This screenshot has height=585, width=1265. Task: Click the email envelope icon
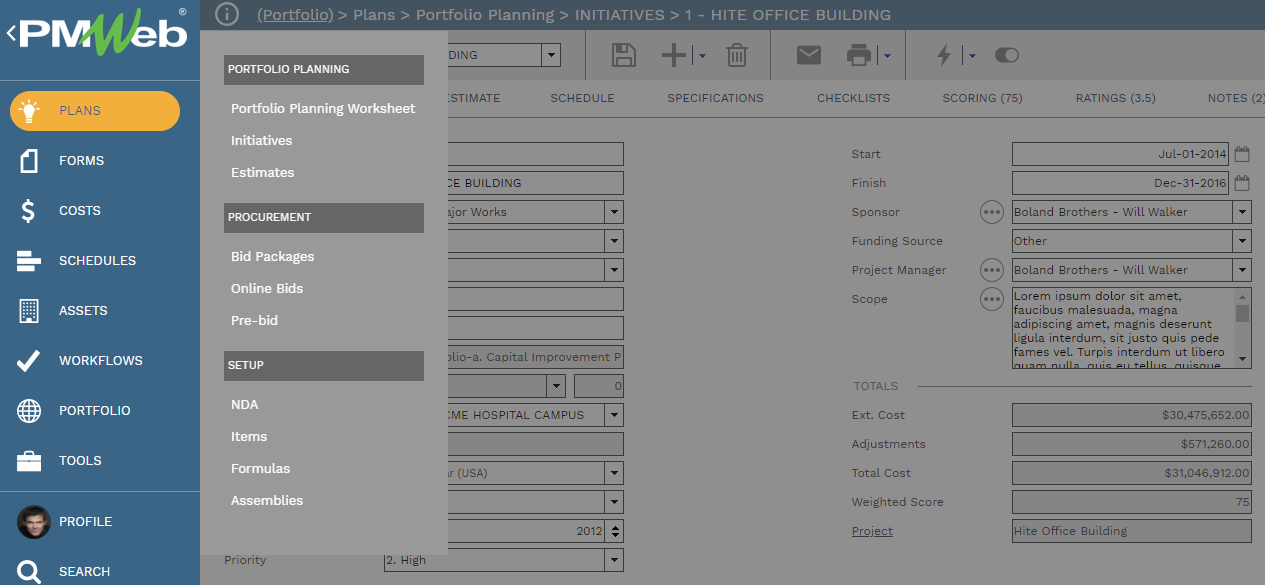[808, 56]
